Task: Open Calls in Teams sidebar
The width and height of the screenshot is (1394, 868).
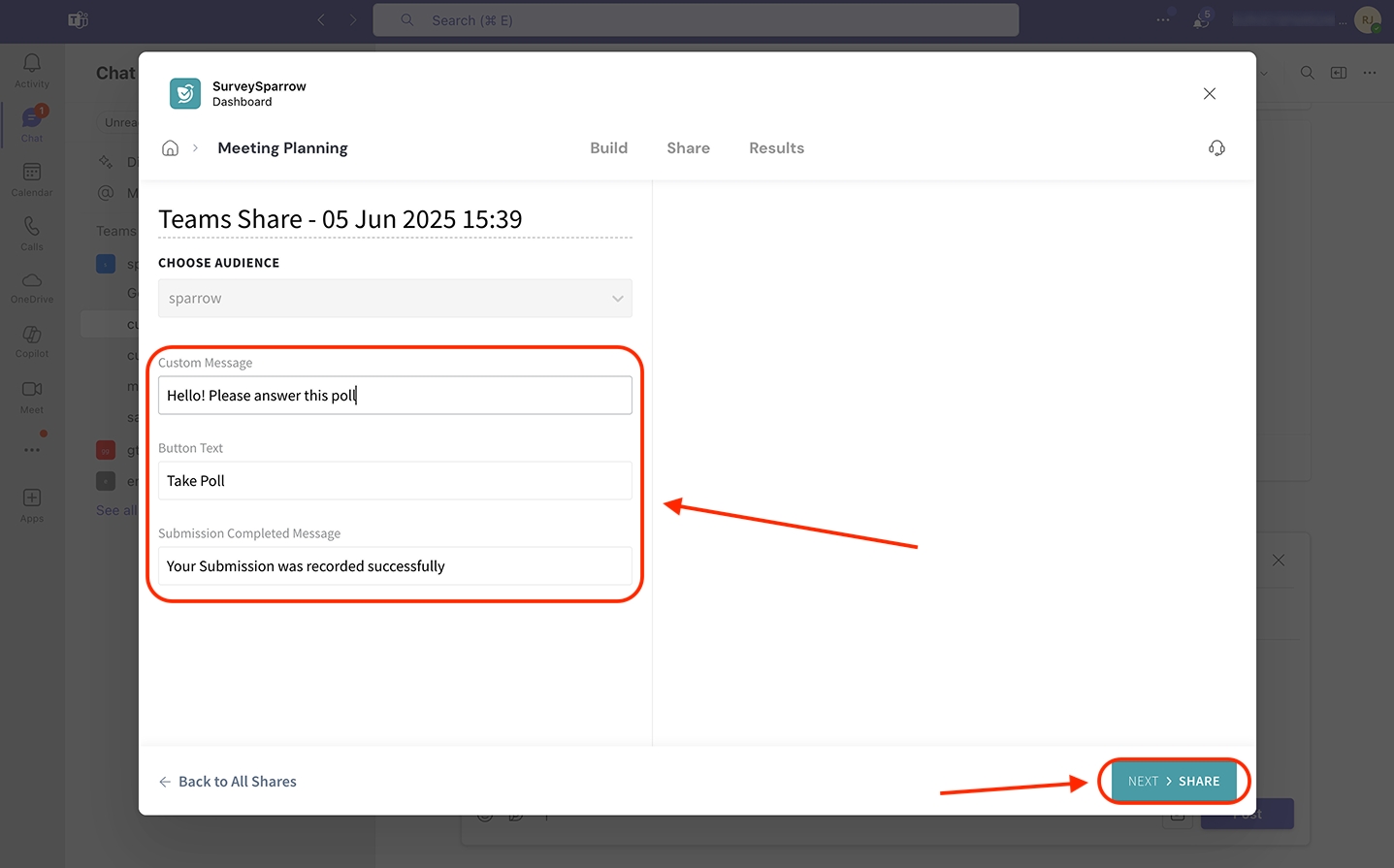Action: [x=32, y=234]
